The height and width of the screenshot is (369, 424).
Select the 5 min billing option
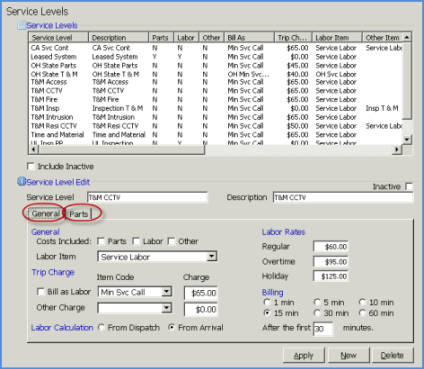tap(317, 302)
